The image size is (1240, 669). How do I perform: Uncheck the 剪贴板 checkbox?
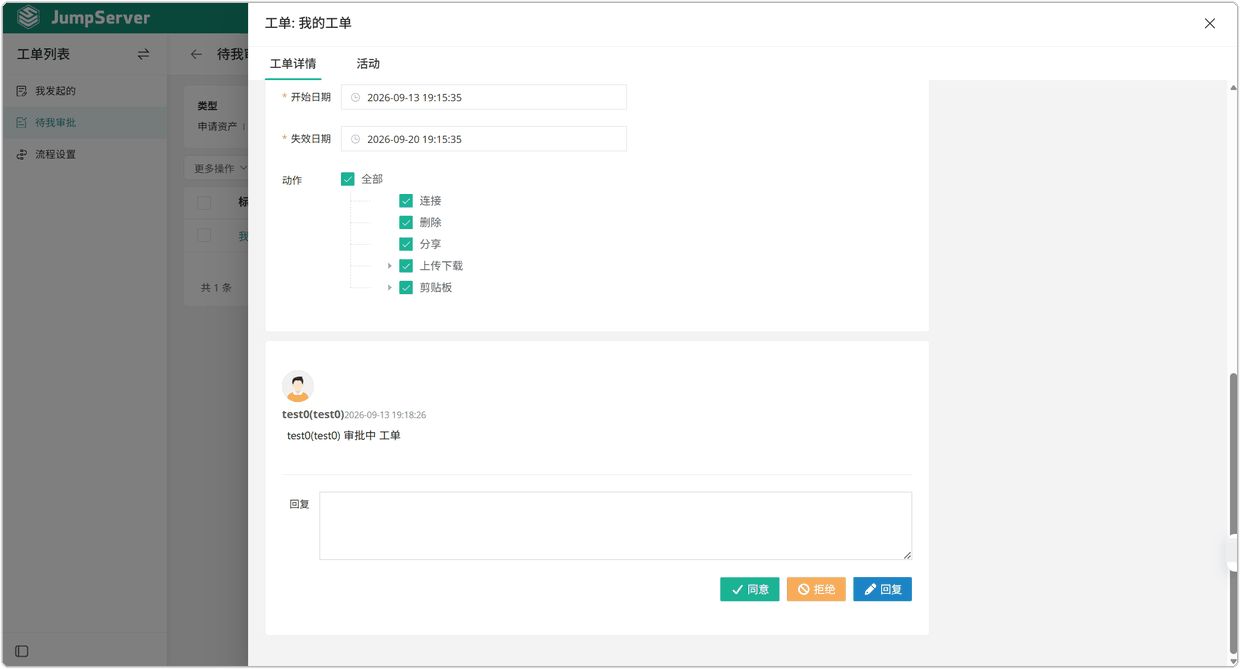(x=406, y=288)
